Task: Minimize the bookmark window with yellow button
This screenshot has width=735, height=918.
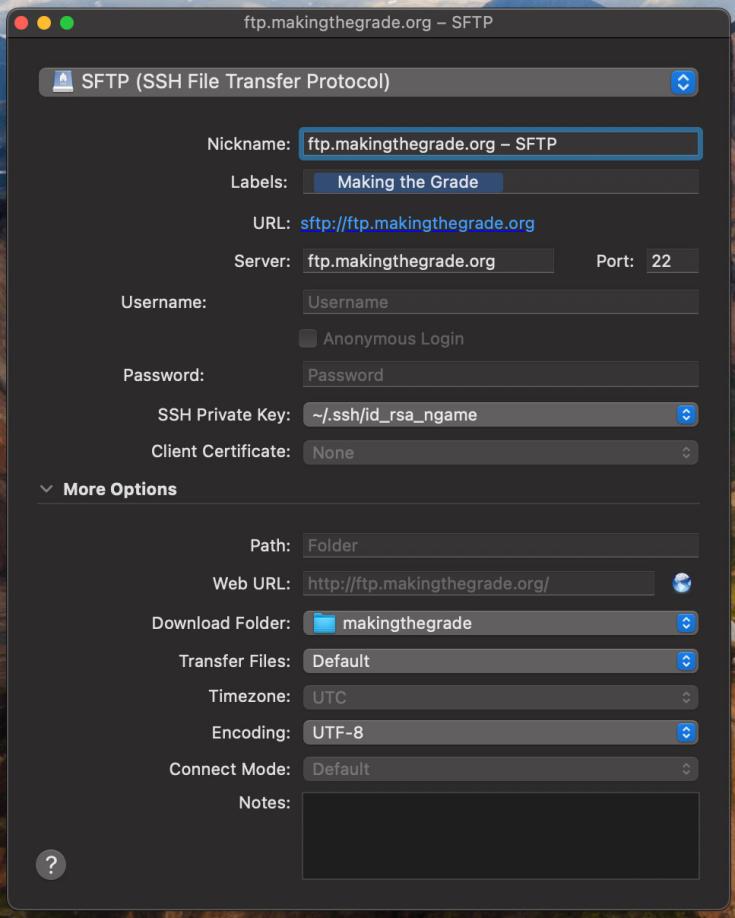Action: click(44, 23)
